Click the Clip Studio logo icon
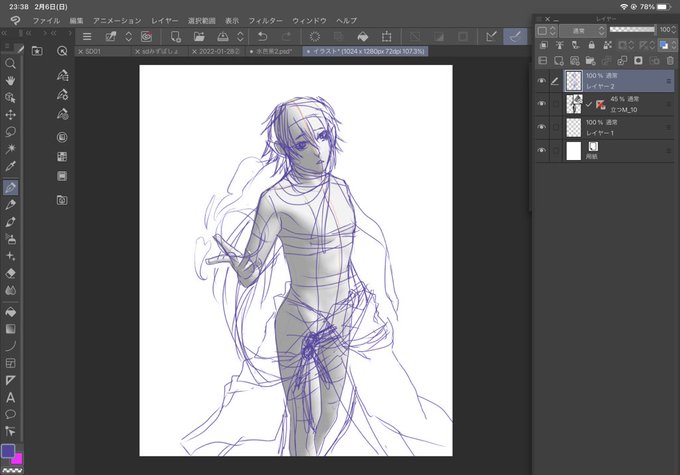Viewport: 680px width, 475px height. 15,20
